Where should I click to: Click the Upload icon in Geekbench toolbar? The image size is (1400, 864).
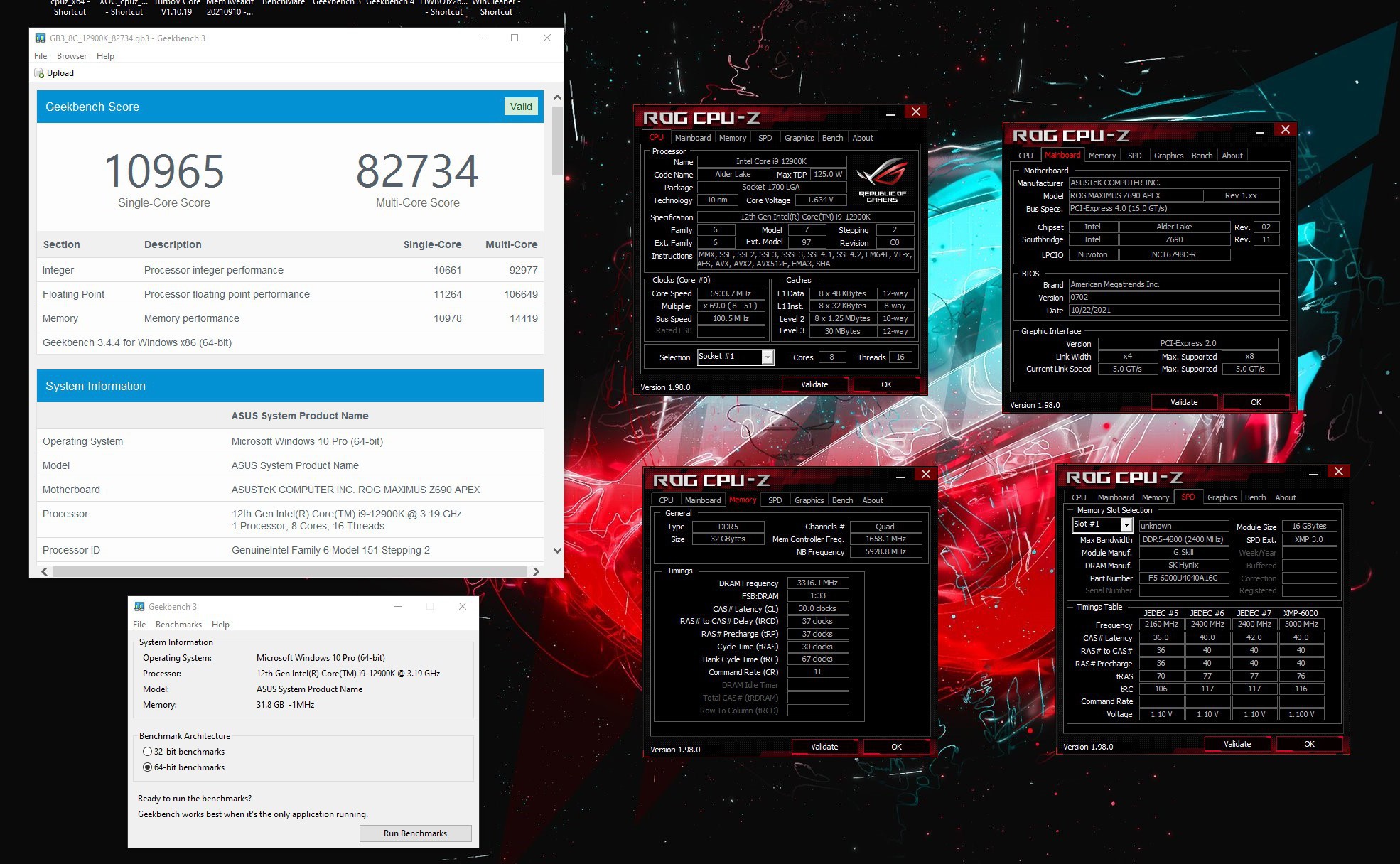[40, 73]
